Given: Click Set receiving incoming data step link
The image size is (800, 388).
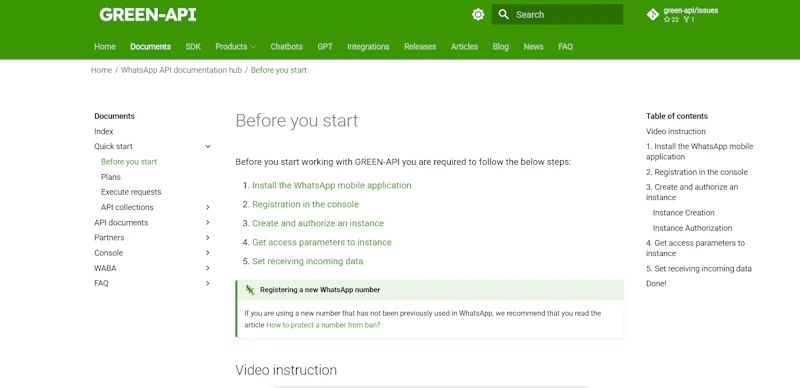Looking at the screenshot, I should pyautogui.click(x=308, y=261).
